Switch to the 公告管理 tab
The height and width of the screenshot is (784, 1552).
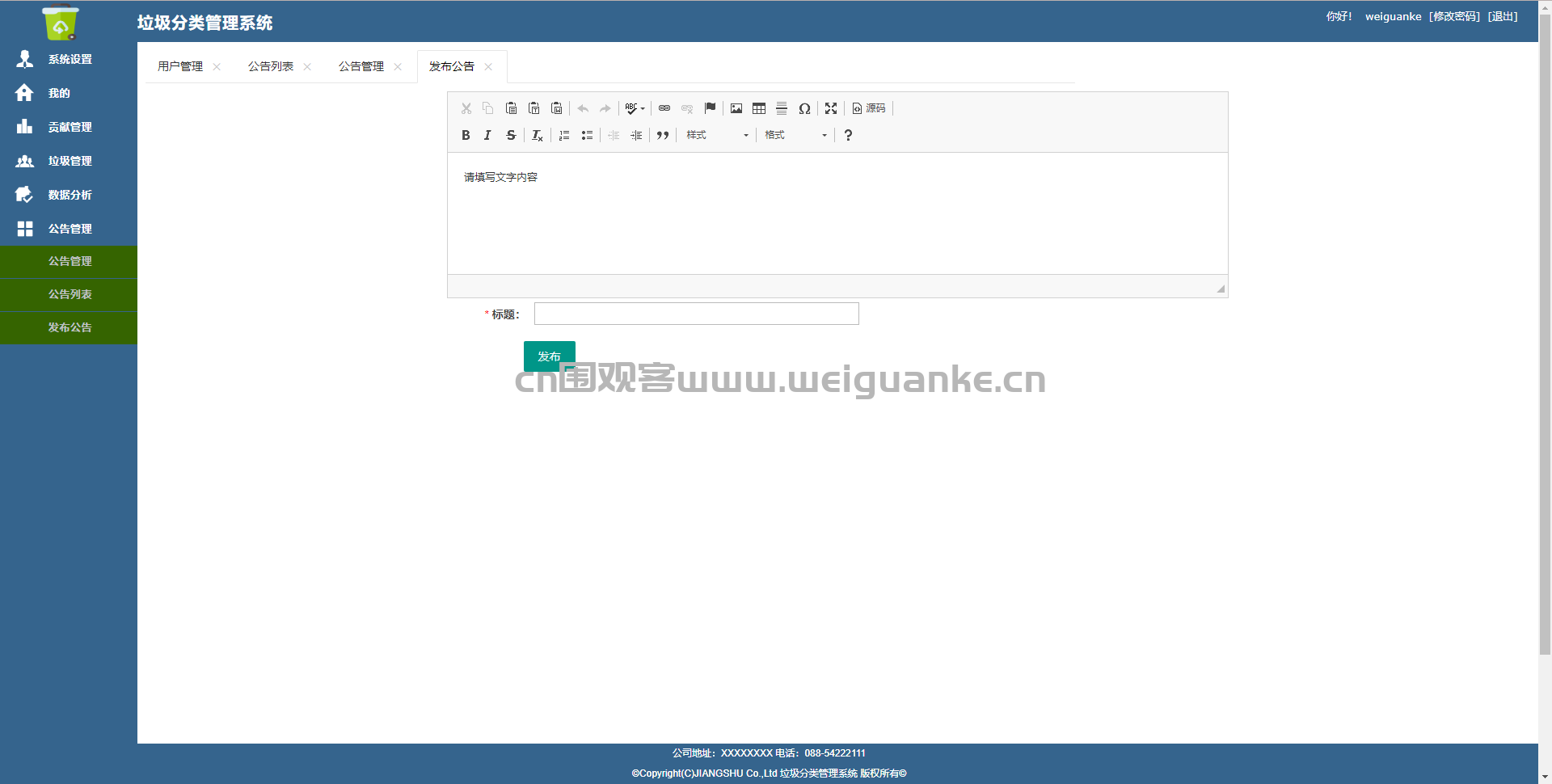click(361, 66)
